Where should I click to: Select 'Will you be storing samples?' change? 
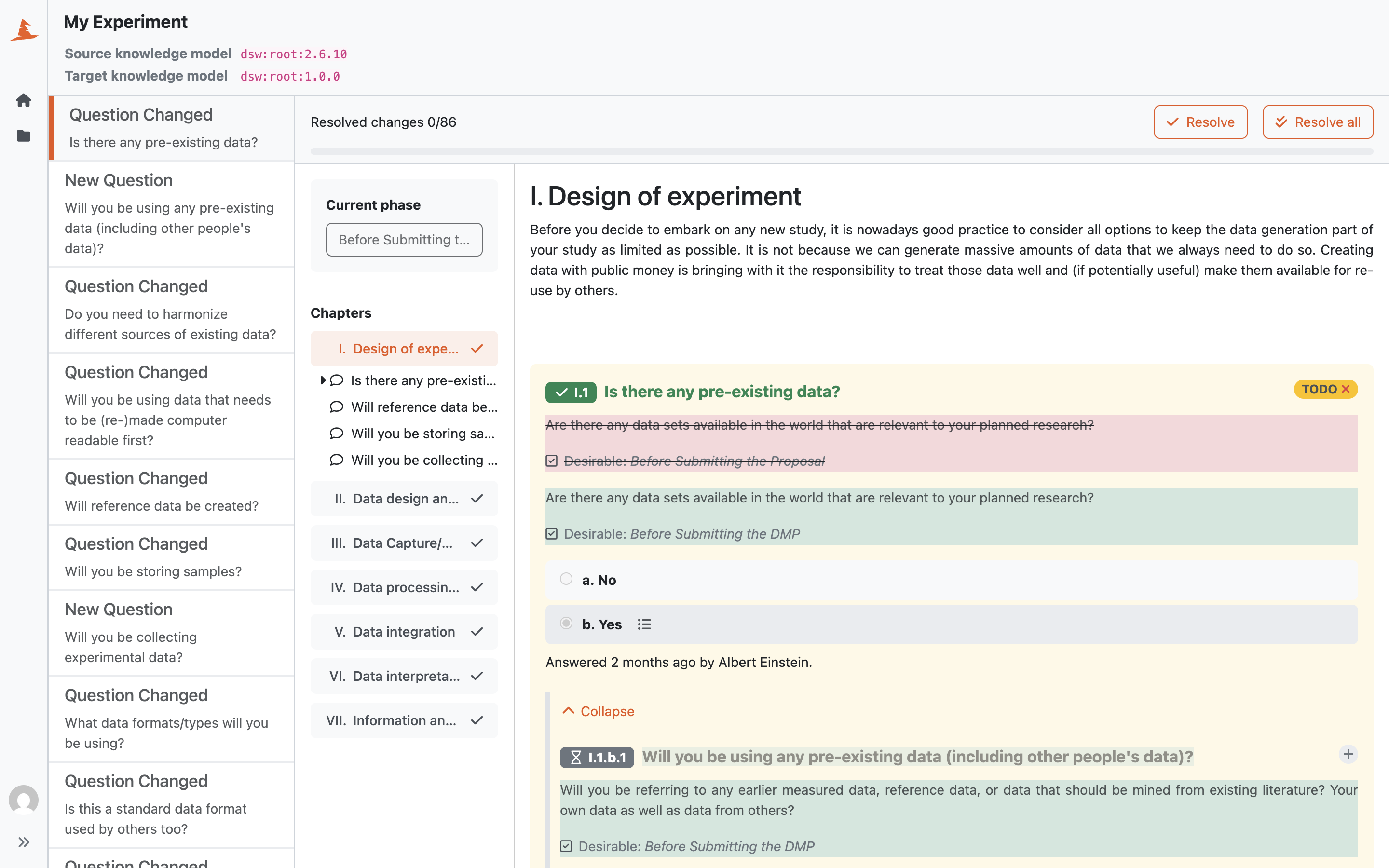click(x=172, y=557)
